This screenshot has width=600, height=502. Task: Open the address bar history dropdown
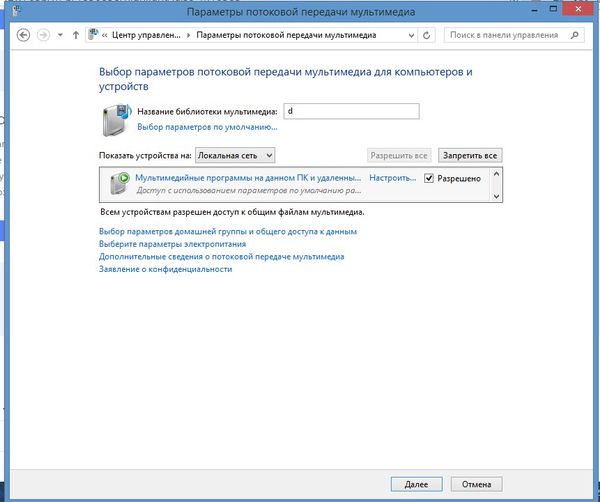click(411, 35)
